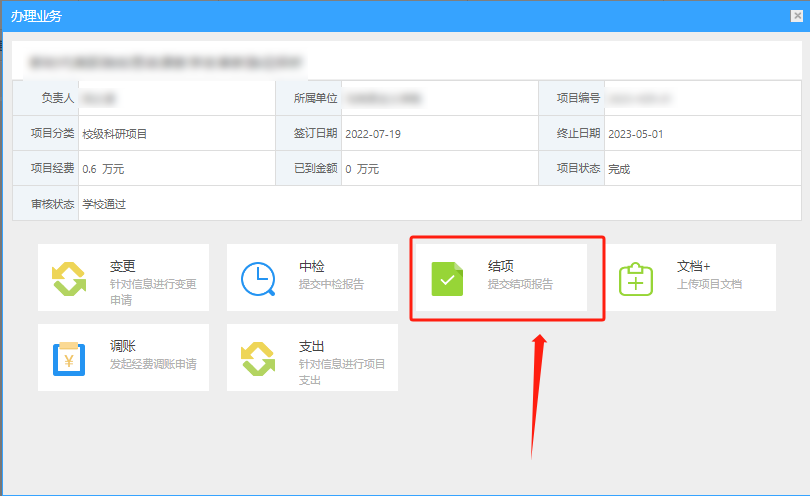The height and width of the screenshot is (496, 810).
Task: Click the 发起经费调账申请 description text
Action: pos(153,364)
